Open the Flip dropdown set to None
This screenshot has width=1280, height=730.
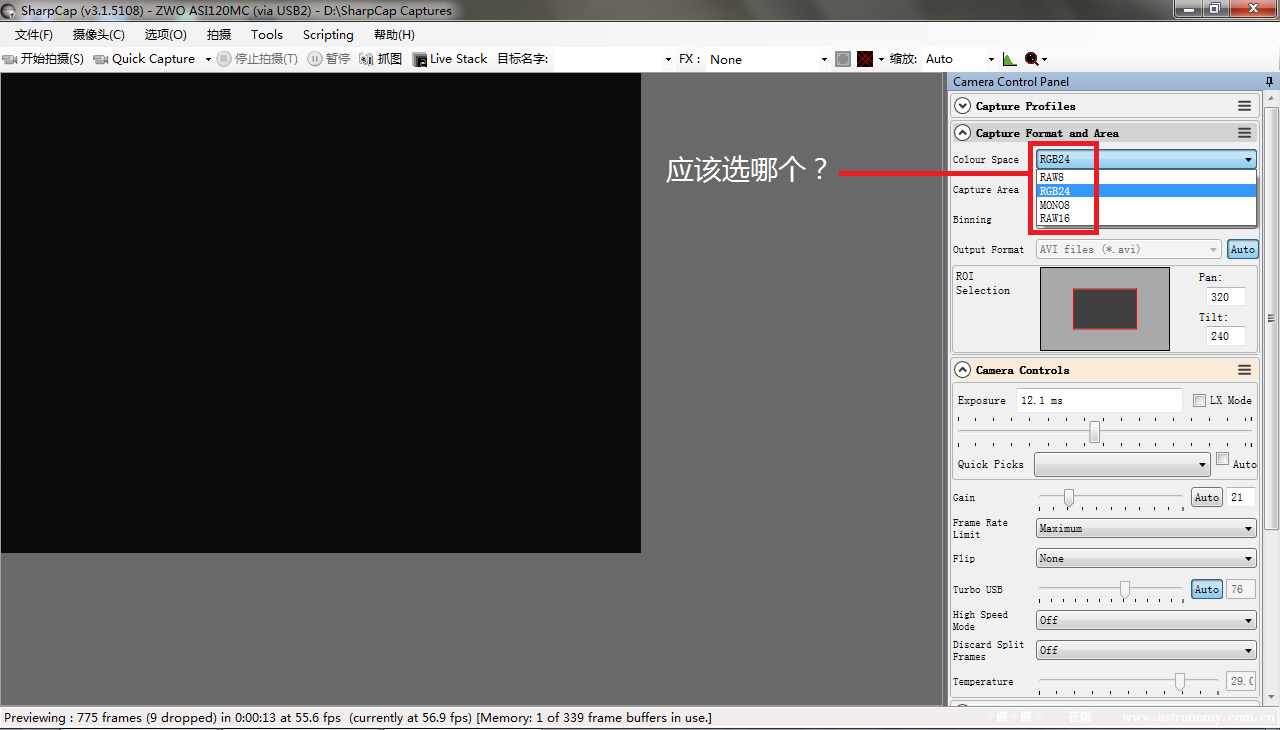[x=1146, y=558]
